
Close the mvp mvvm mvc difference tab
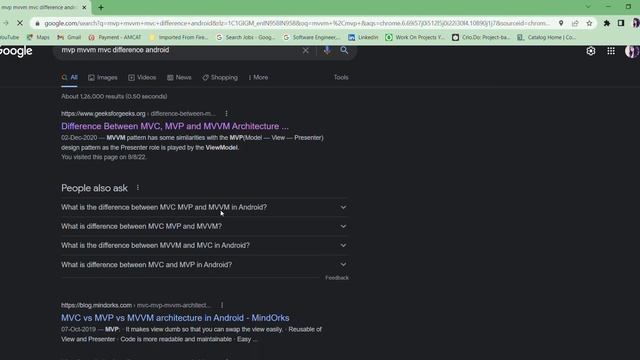(x=84, y=7)
